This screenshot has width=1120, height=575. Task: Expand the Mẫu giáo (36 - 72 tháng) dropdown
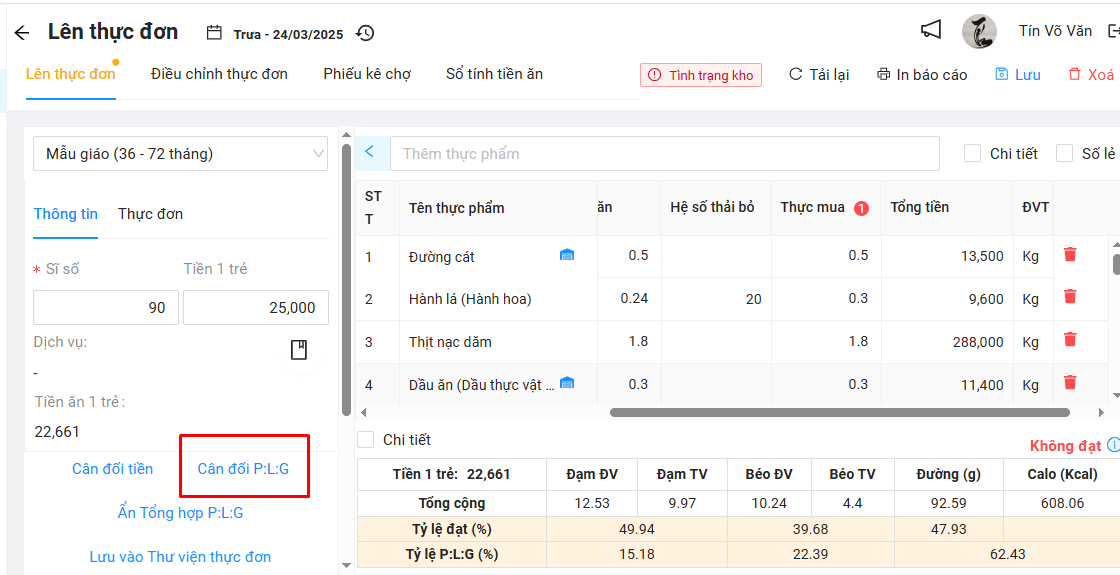pyautogui.click(x=181, y=154)
